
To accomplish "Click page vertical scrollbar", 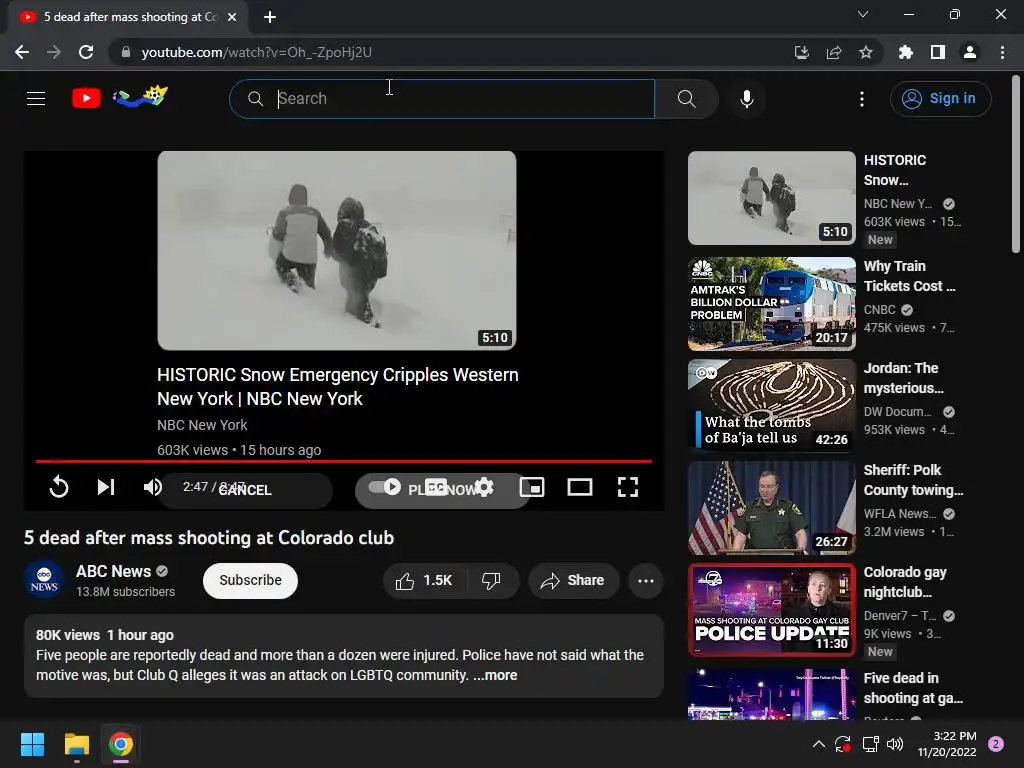I will click(x=1016, y=163).
